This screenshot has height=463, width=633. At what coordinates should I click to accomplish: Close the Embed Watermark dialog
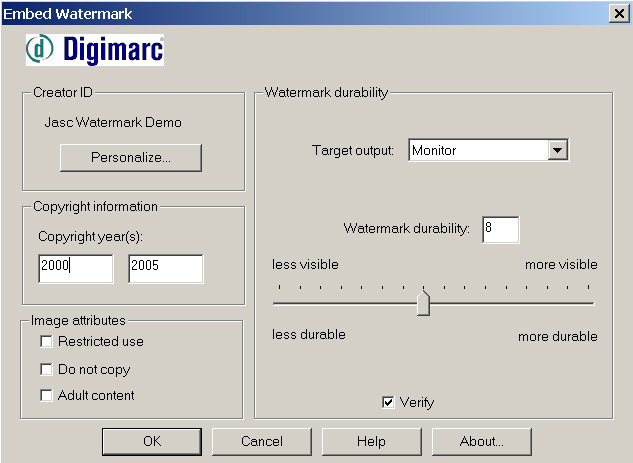[x=619, y=13]
